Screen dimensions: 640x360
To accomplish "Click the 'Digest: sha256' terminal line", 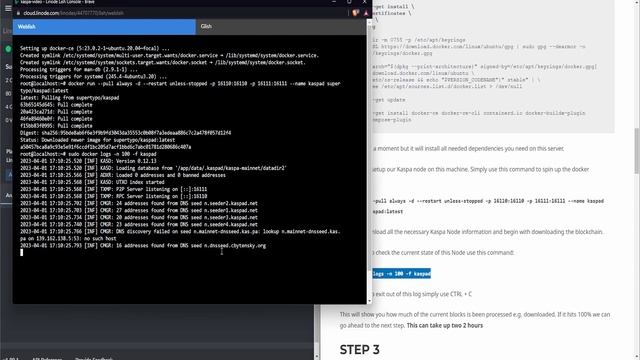I will 126,133.
